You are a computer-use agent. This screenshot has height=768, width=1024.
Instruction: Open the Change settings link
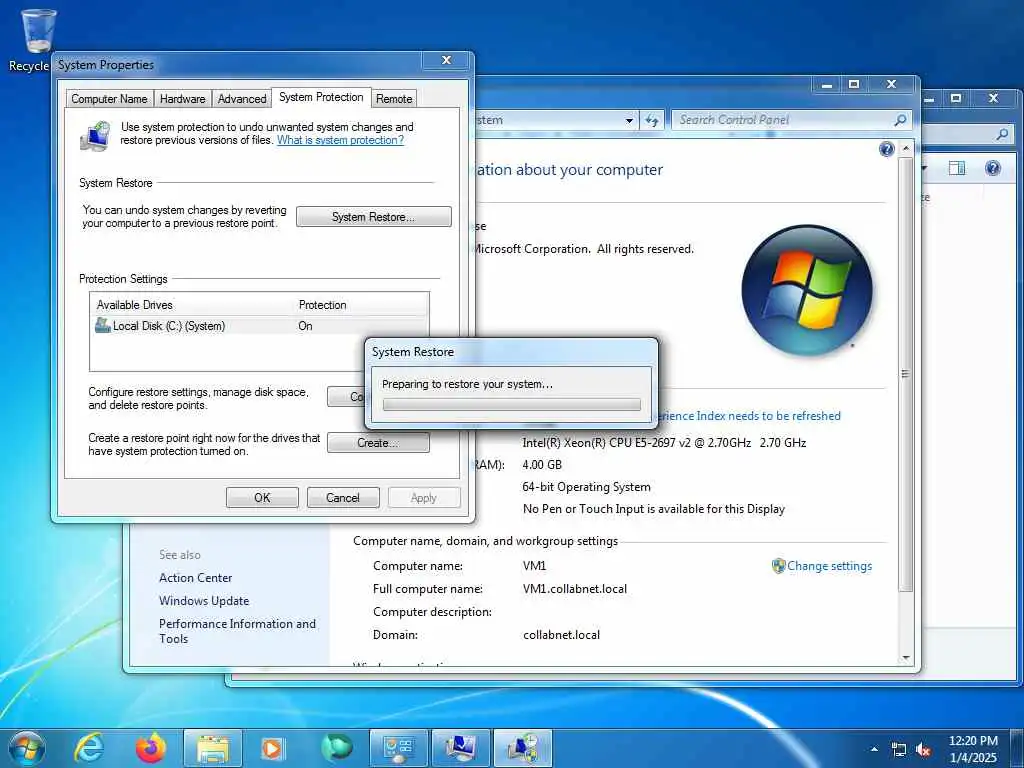829,566
